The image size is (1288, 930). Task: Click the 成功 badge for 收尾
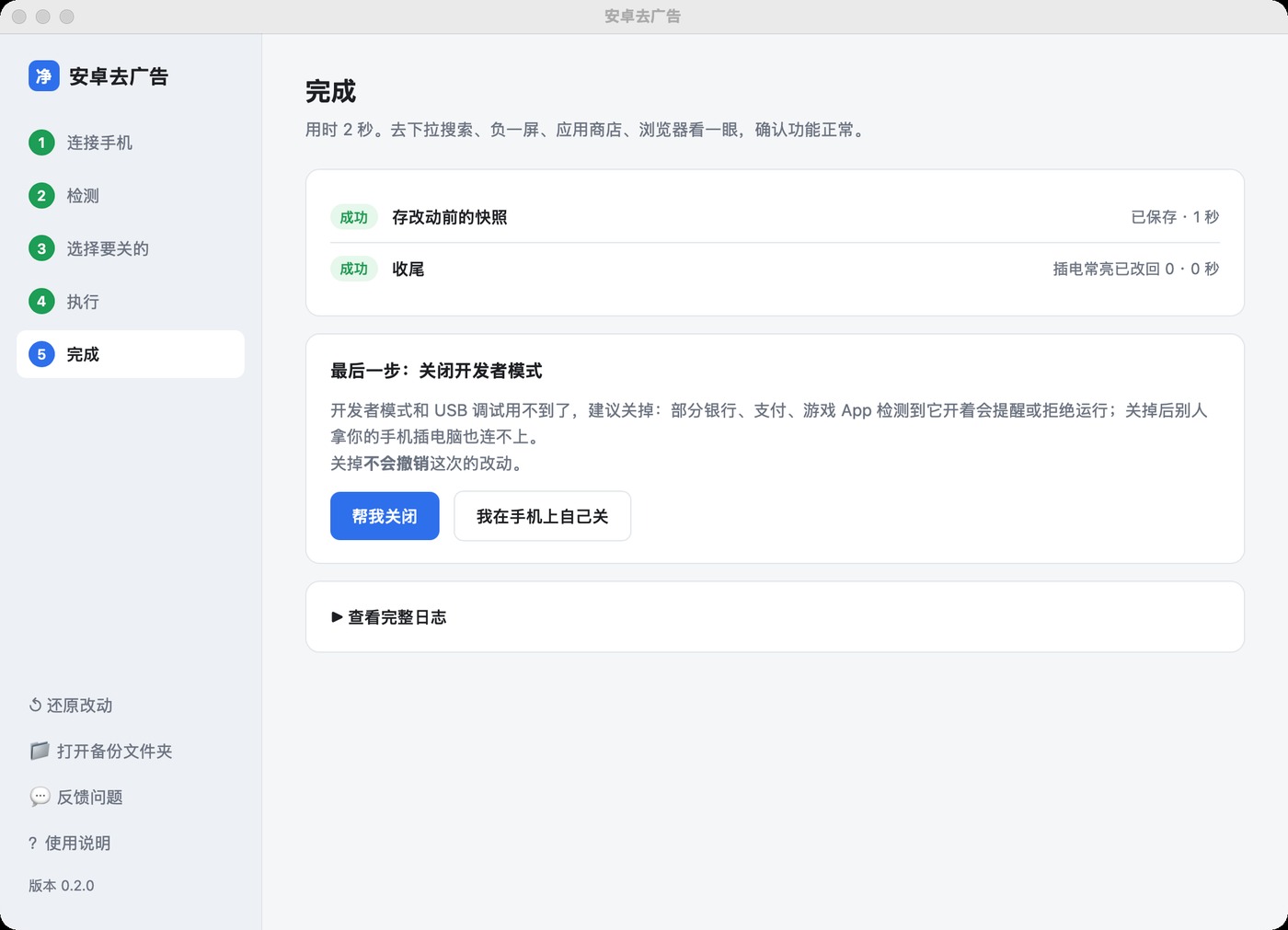pos(354,269)
